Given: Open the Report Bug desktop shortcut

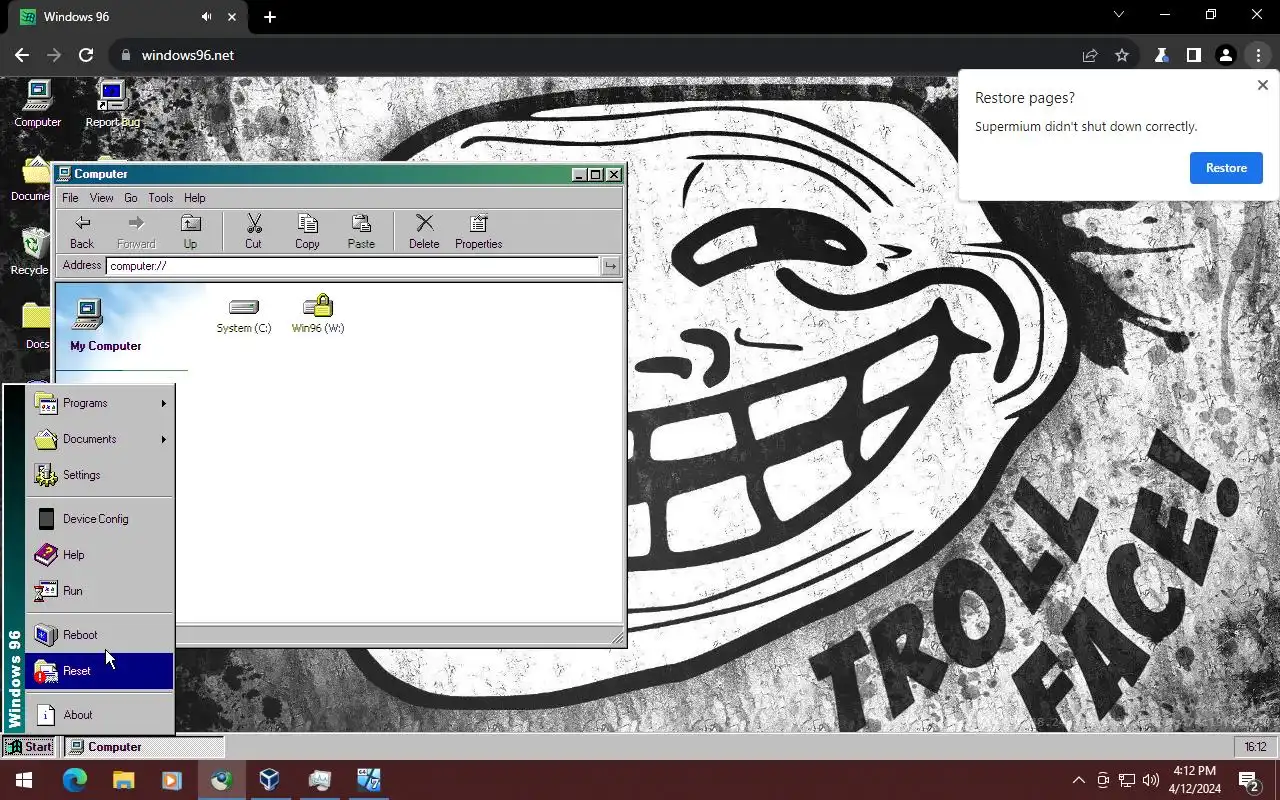Looking at the screenshot, I should tap(112, 104).
